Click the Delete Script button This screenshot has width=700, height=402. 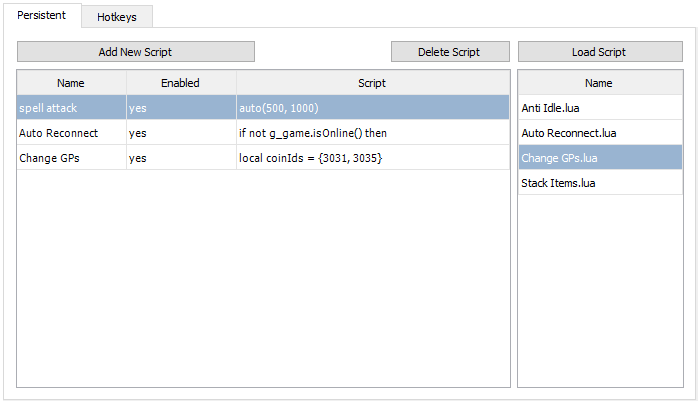tap(450, 52)
